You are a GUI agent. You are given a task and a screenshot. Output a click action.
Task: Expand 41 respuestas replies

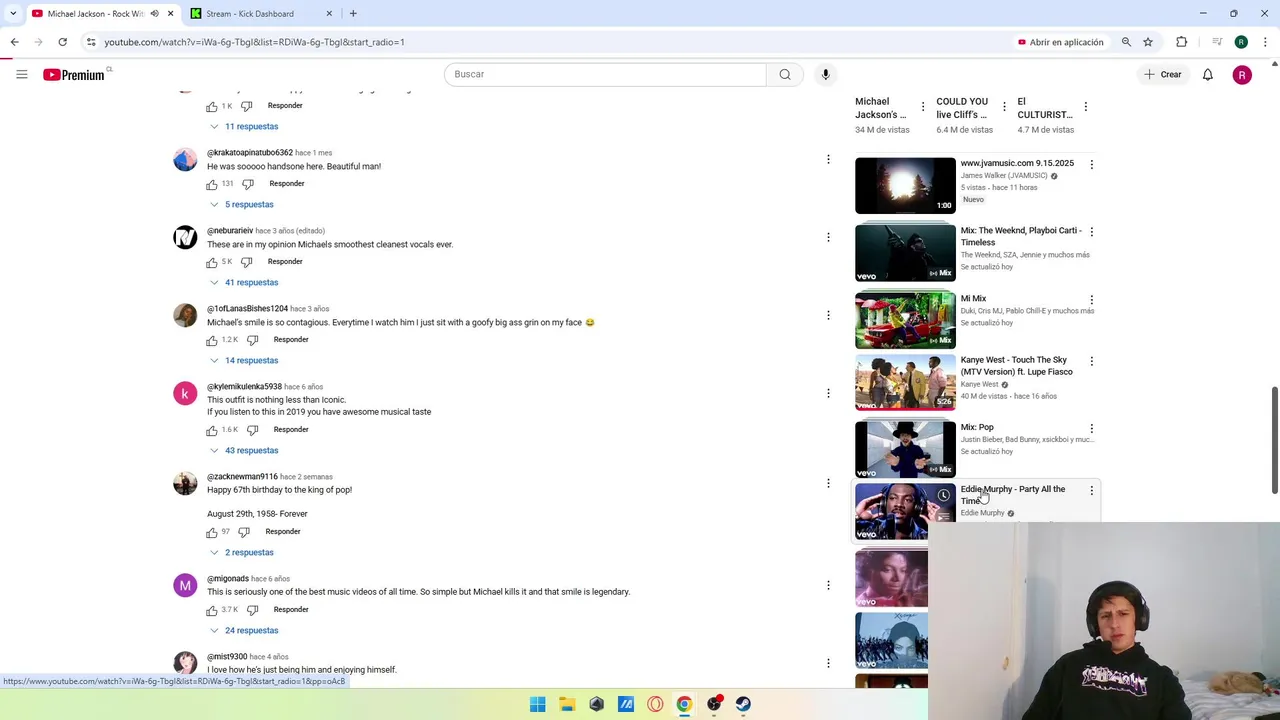[243, 283]
